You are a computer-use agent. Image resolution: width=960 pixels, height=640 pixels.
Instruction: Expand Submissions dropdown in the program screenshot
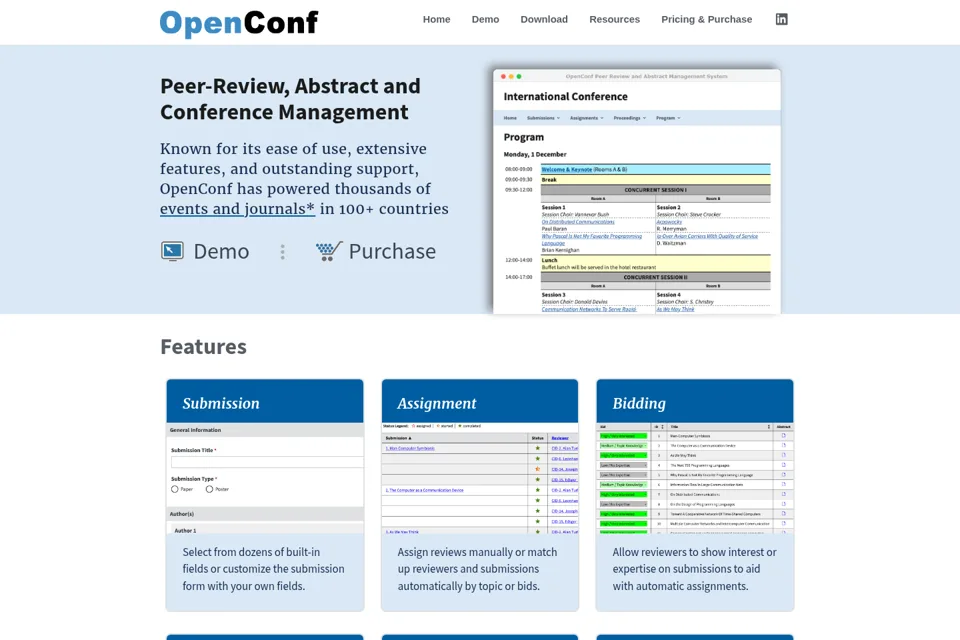coord(543,118)
